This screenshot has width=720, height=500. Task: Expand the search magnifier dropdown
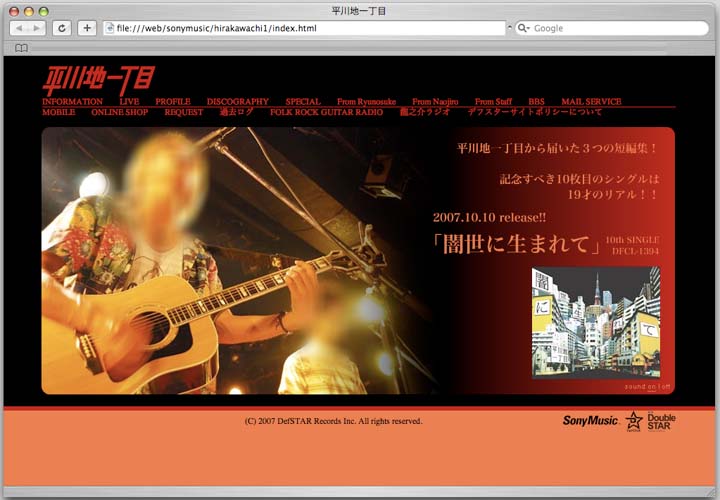click(524, 28)
